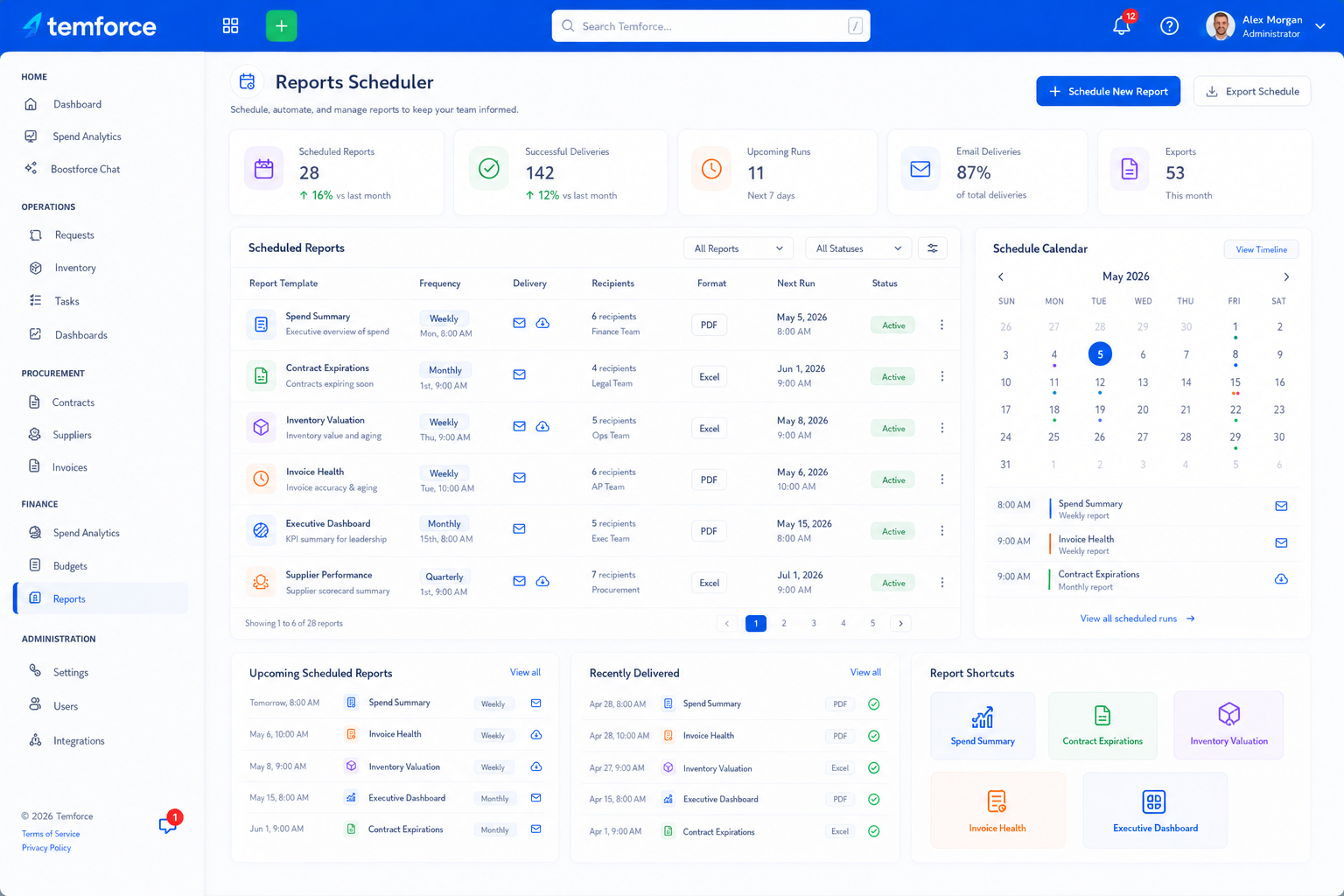Viewport: 1344px width, 896px height.
Task: Open table filter settings icon
Action: coord(933,248)
